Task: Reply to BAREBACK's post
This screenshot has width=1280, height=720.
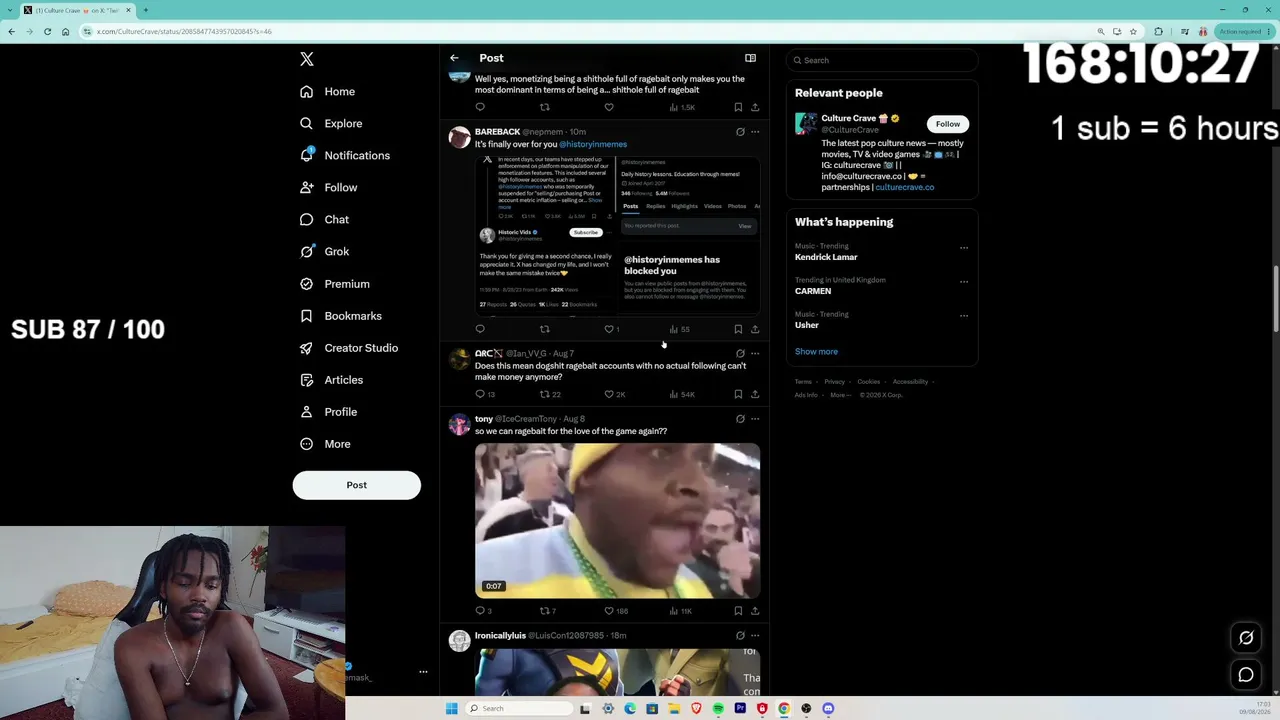Action: pyautogui.click(x=480, y=329)
